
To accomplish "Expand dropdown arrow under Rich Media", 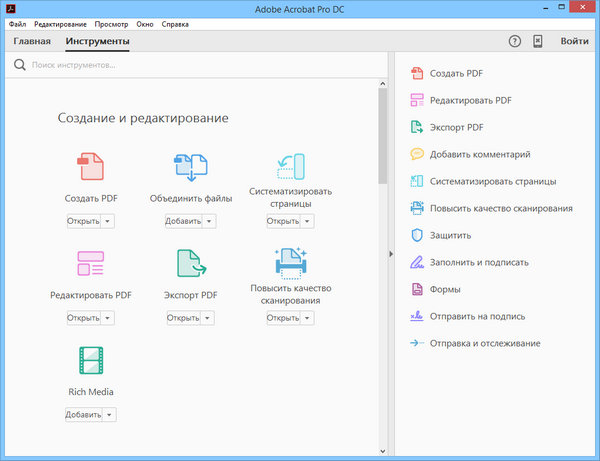I will click(109, 414).
